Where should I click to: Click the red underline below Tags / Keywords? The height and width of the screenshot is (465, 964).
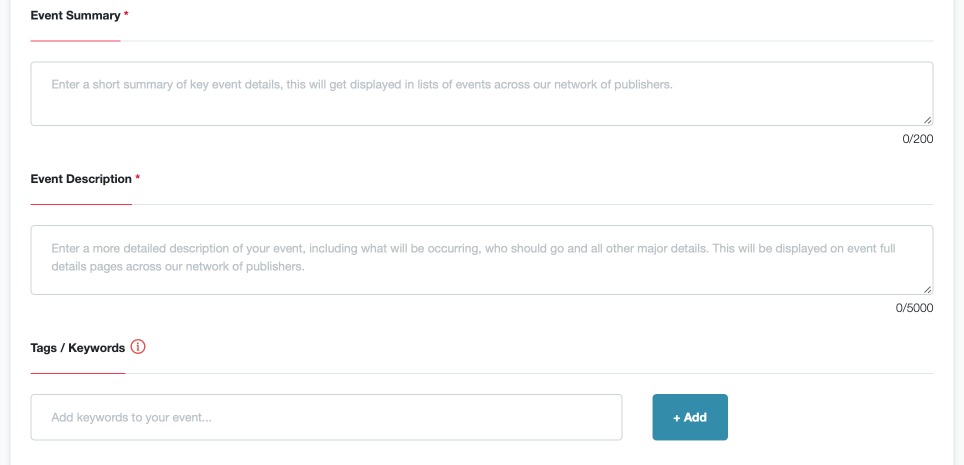pos(78,373)
